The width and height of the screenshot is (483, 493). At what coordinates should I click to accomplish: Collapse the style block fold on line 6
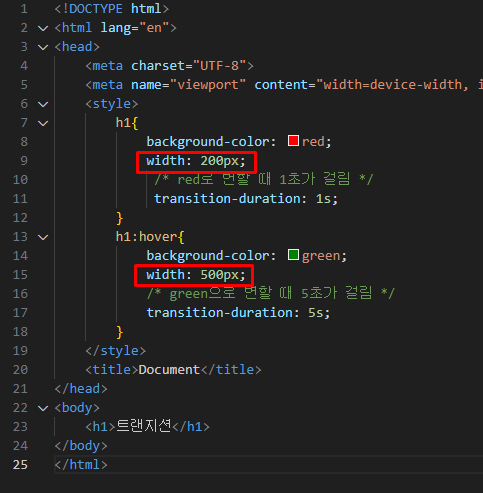43,104
